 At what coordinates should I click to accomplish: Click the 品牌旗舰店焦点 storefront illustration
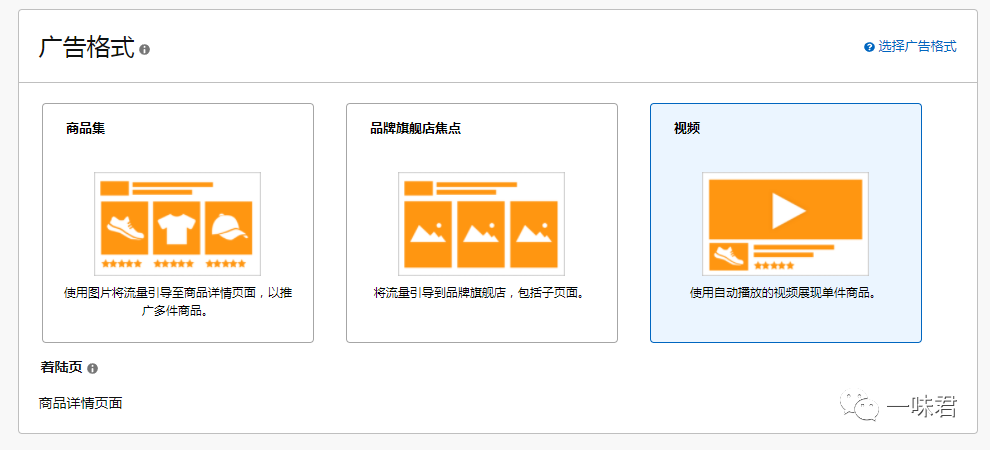(481, 223)
